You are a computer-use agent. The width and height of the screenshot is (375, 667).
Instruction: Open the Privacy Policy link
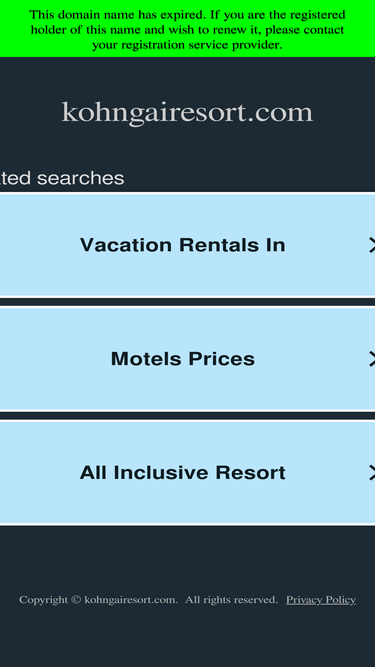pos(321,600)
